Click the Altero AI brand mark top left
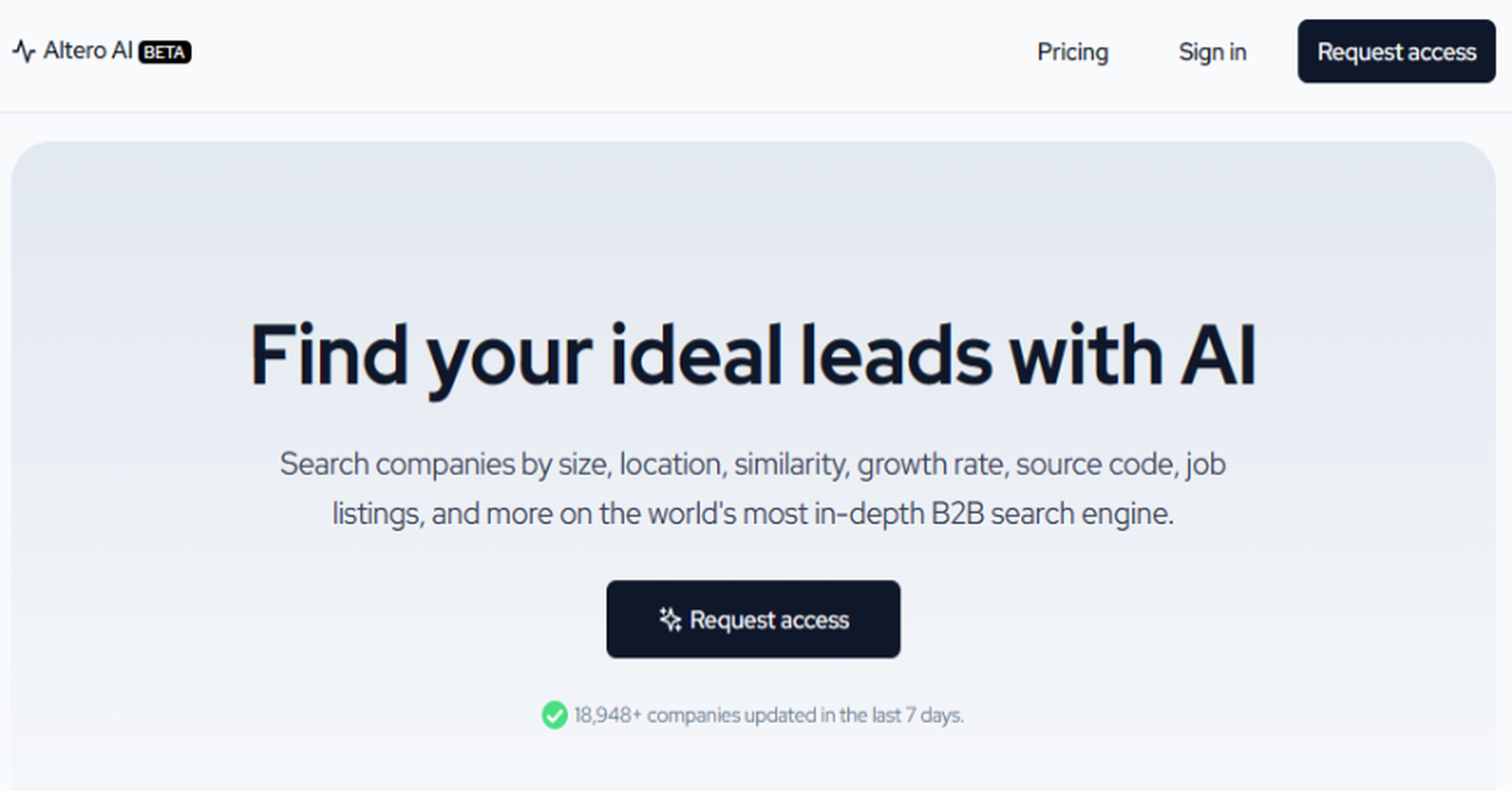Viewport: 1512px width, 791px height. 87,51
